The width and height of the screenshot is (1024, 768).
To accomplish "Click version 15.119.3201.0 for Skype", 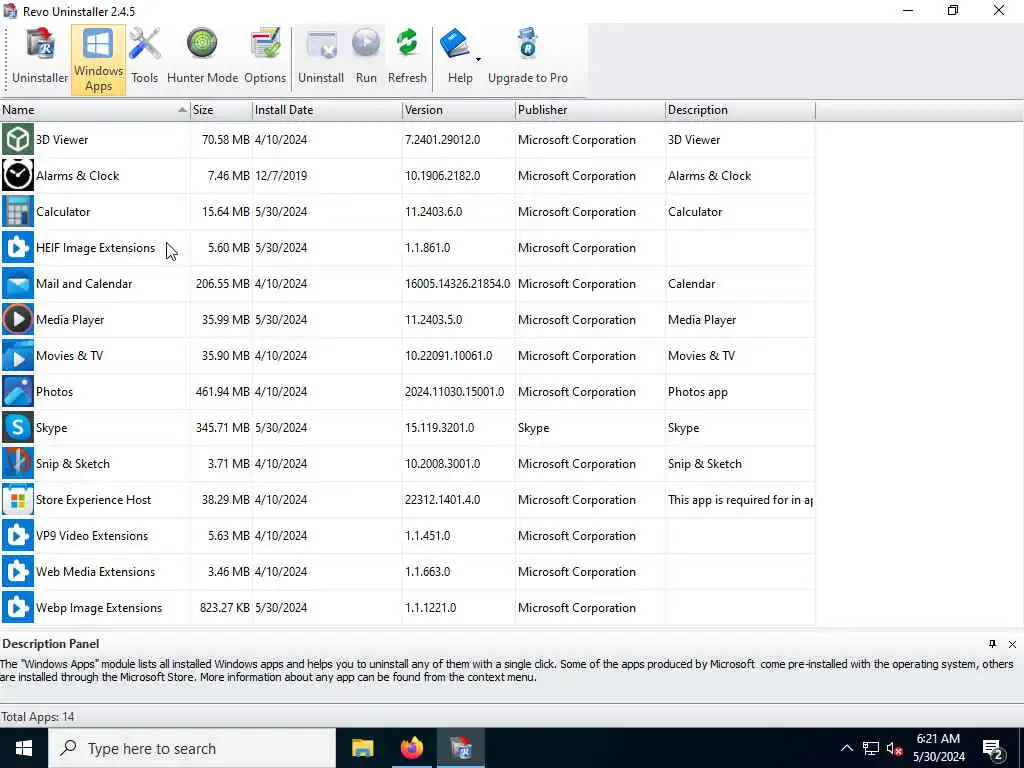I will click(440, 428).
